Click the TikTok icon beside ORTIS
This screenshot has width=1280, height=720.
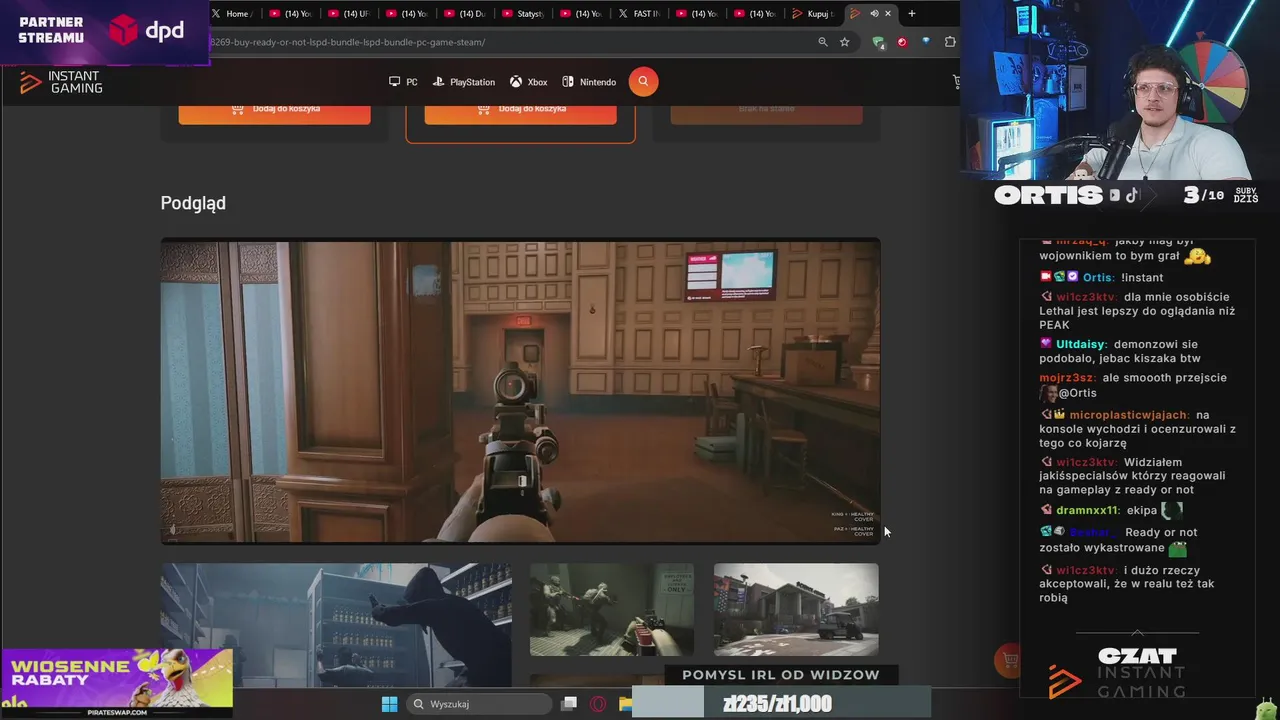[x=1131, y=195]
